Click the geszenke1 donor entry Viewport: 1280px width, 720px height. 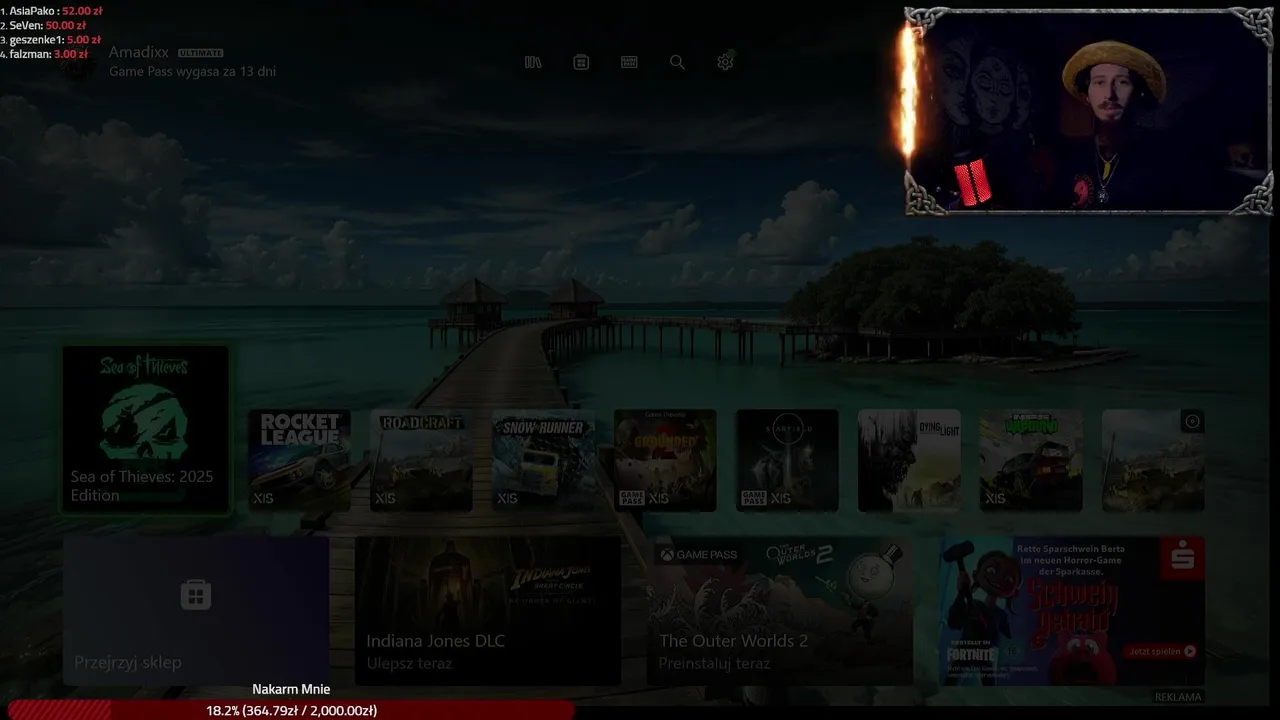(x=50, y=40)
